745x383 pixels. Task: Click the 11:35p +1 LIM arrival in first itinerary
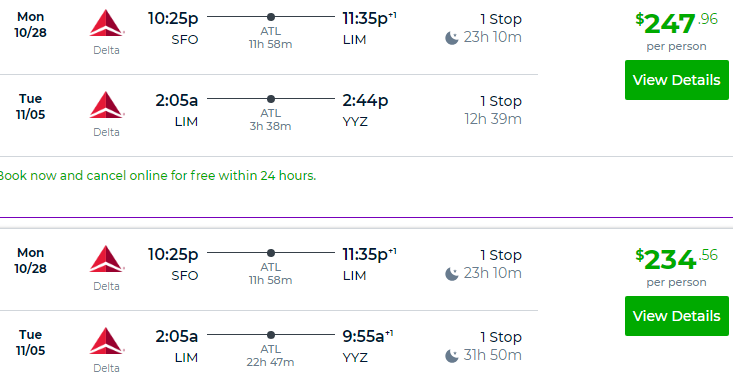[369, 28]
